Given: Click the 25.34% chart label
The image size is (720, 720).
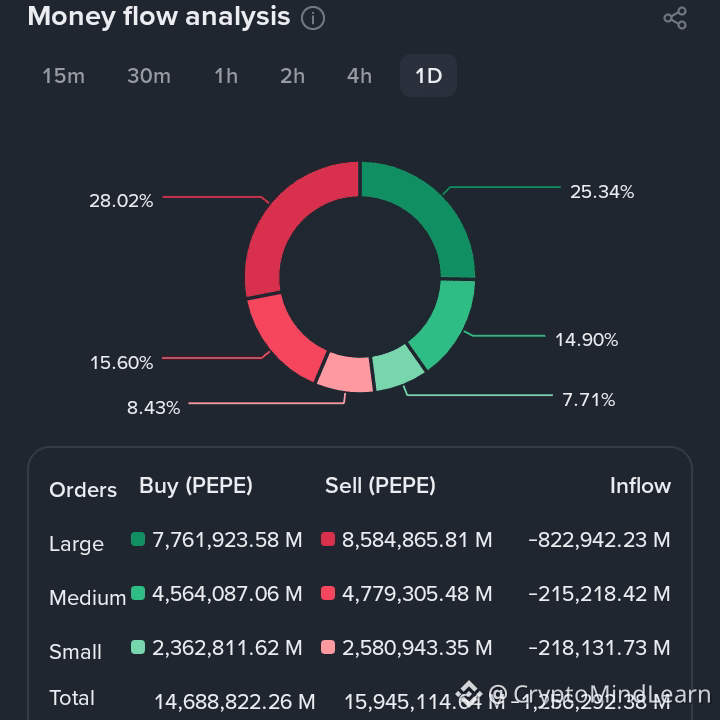Looking at the screenshot, I should pos(602,192).
